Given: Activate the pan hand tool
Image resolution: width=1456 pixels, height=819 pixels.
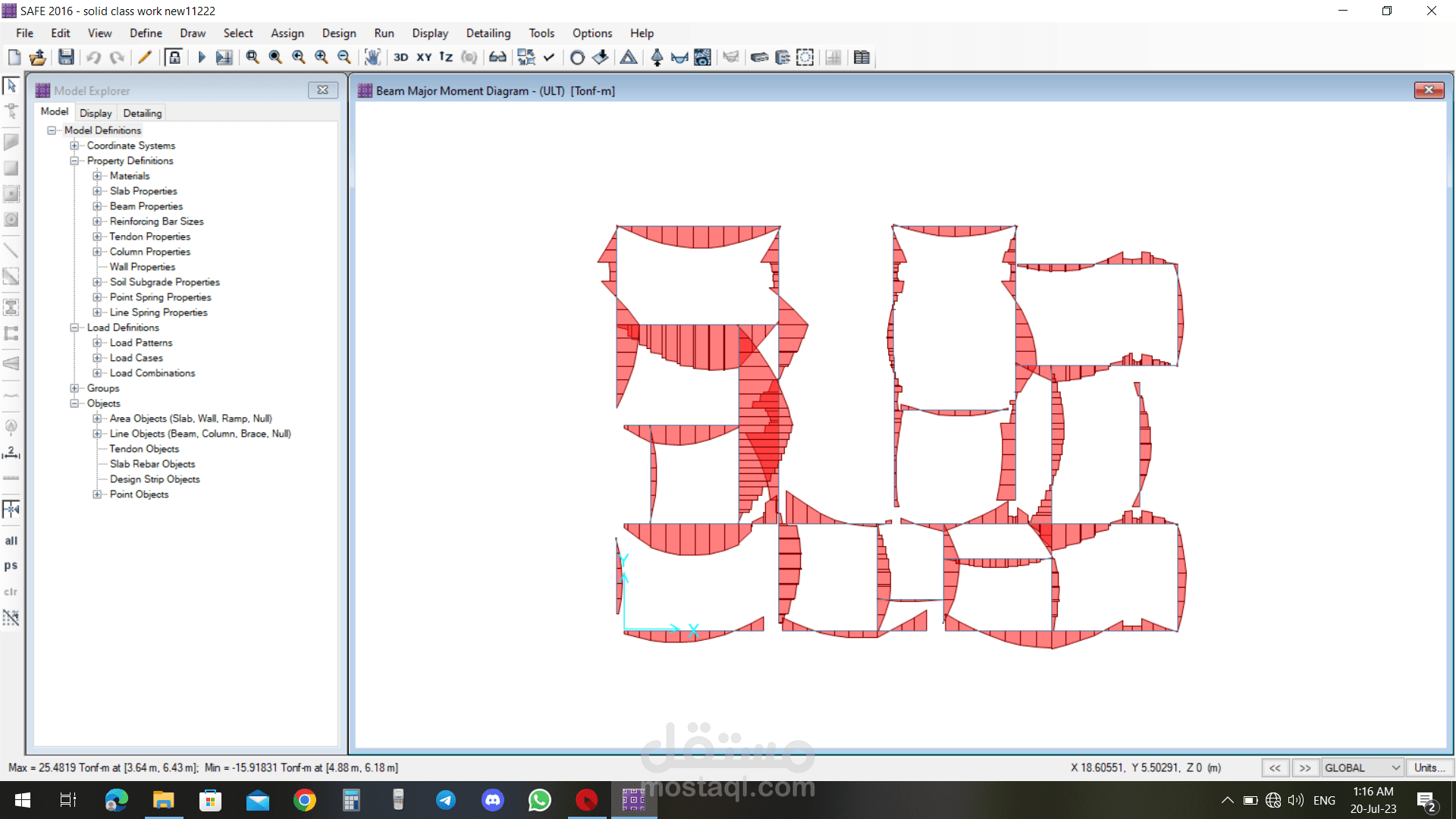Looking at the screenshot, I should tap(372, 57).
